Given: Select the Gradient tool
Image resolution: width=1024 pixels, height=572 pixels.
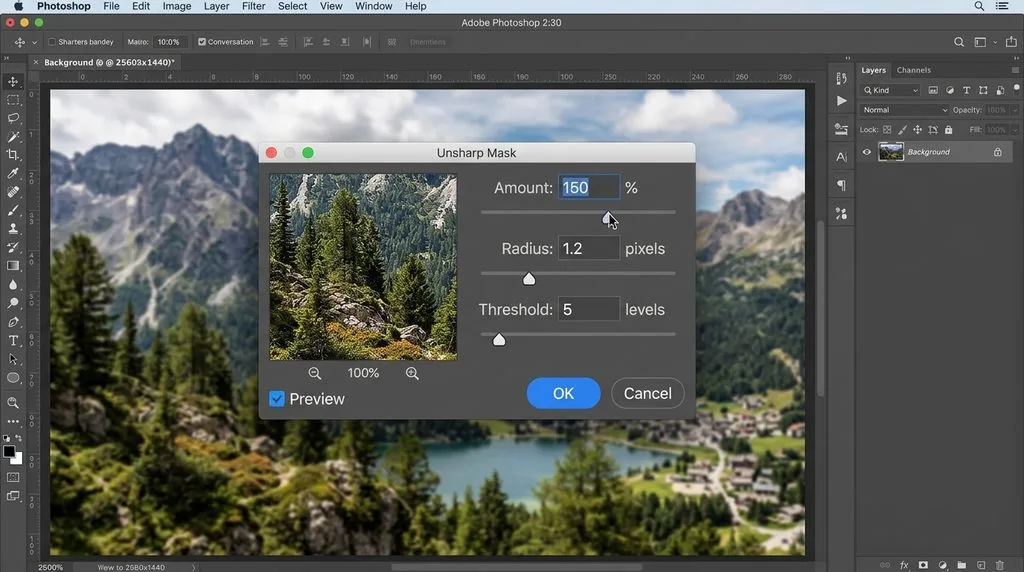Looking at the screenshot, I should click(x=13, y=266).
